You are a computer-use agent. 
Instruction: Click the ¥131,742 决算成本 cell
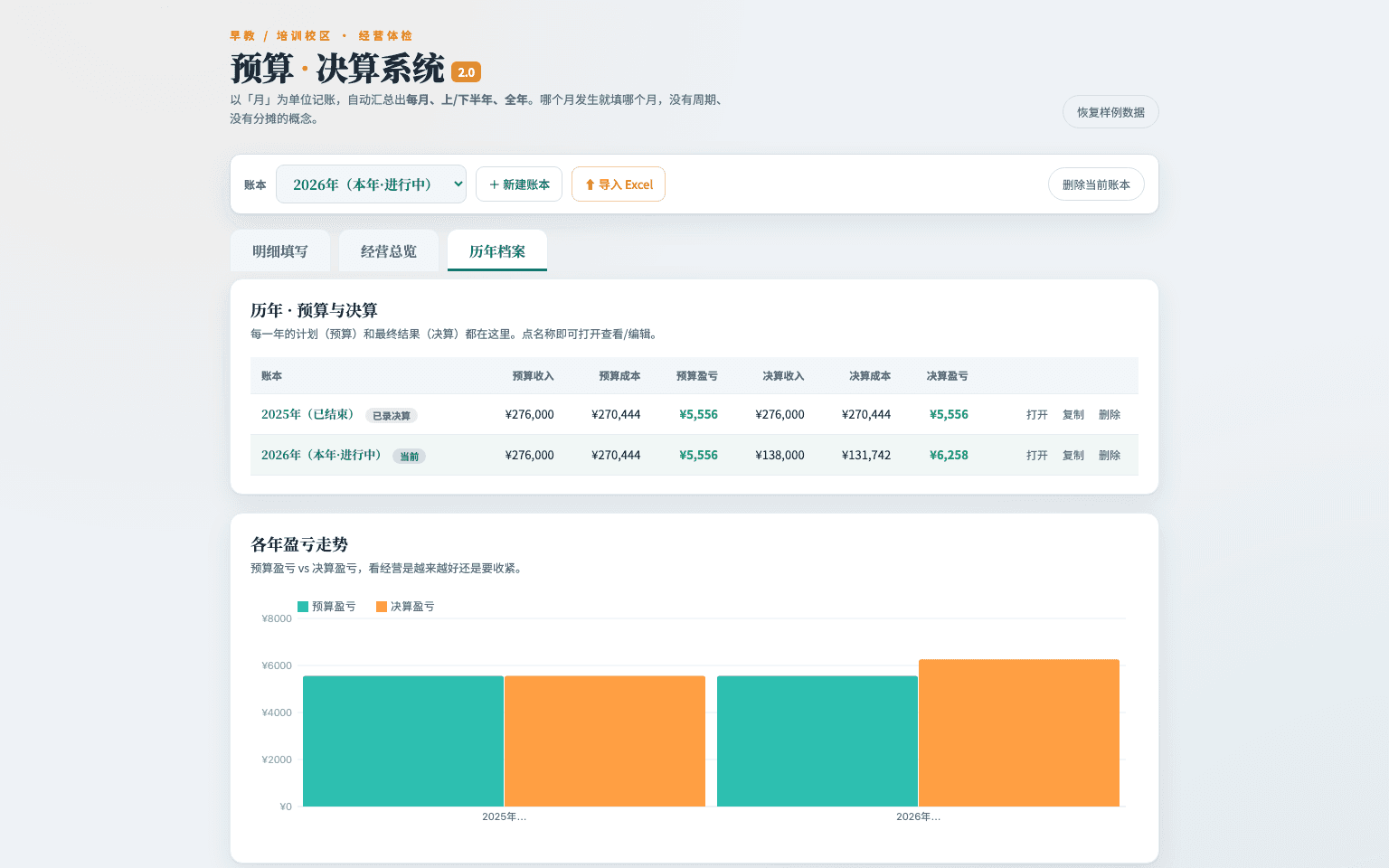866,456
